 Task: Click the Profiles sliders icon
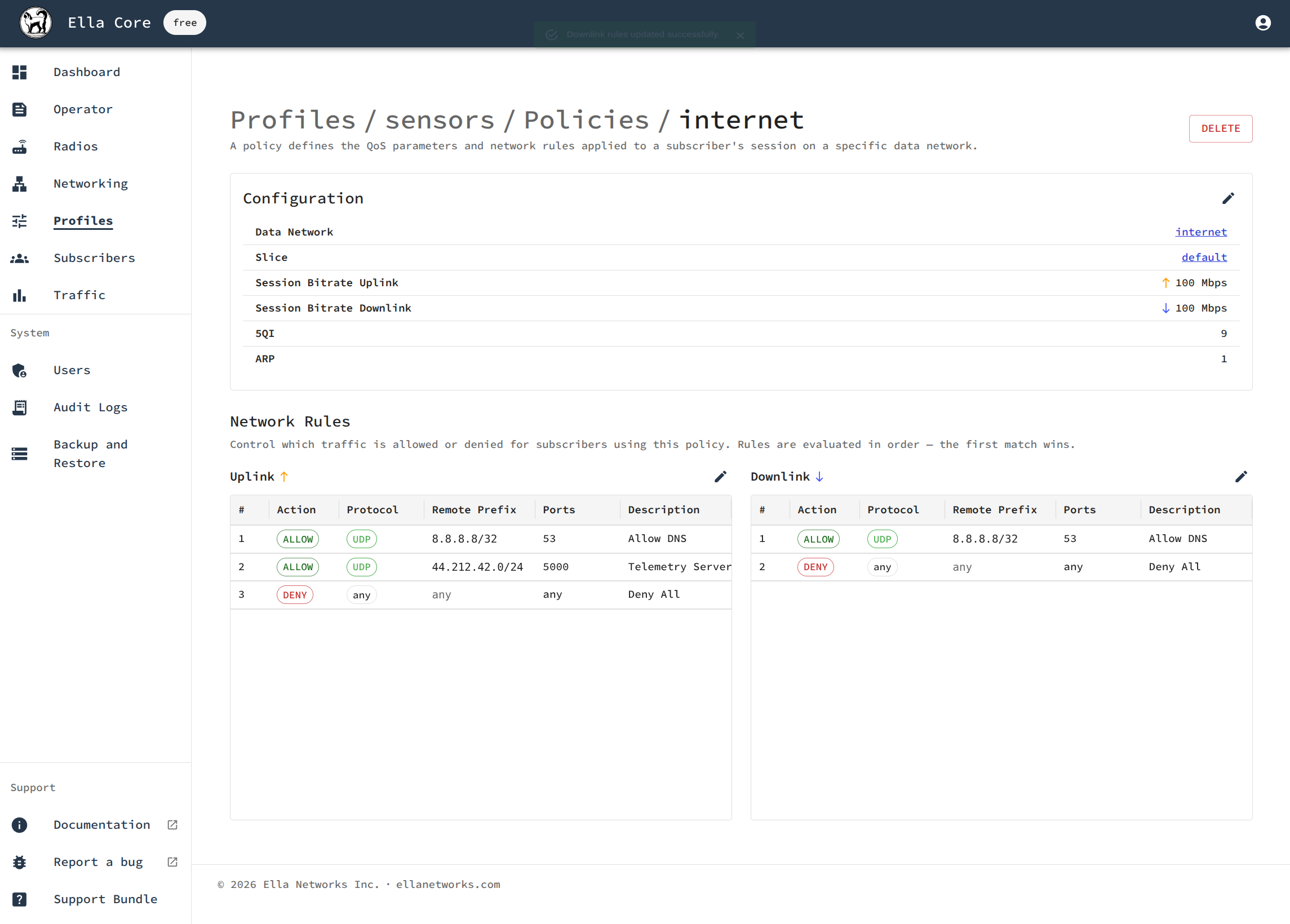click(x=19, y=221)
